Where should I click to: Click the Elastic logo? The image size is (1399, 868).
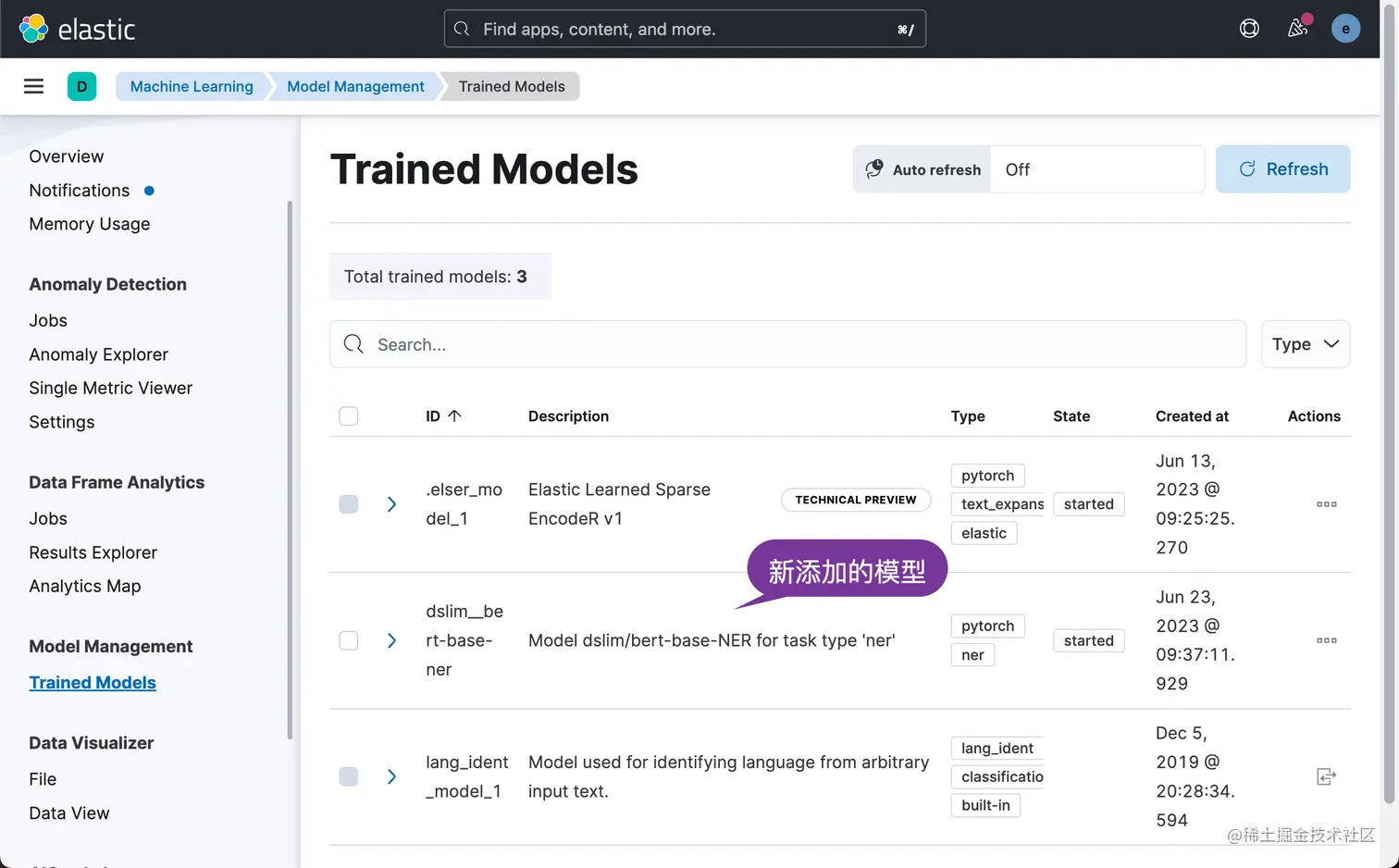(78, 29)
